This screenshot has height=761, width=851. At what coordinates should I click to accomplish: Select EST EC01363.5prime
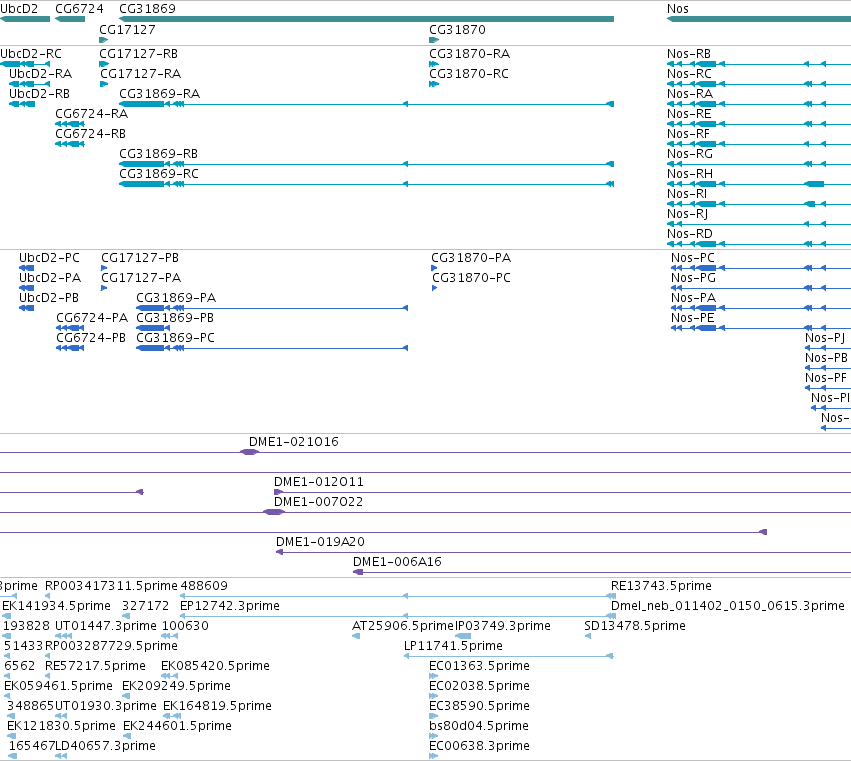pos(479,666)
